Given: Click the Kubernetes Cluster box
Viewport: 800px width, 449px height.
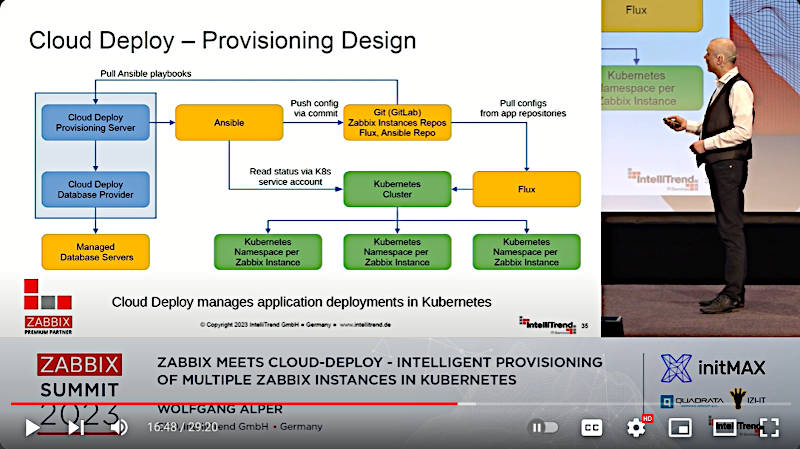Looking at the screenshot, I should tap(397, 189).
